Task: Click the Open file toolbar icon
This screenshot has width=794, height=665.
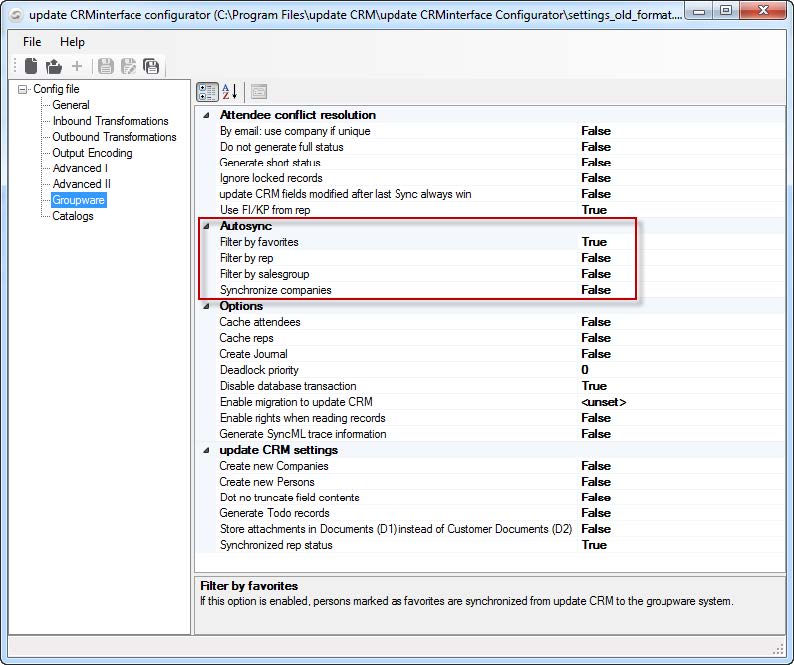Action: (54, 66)
